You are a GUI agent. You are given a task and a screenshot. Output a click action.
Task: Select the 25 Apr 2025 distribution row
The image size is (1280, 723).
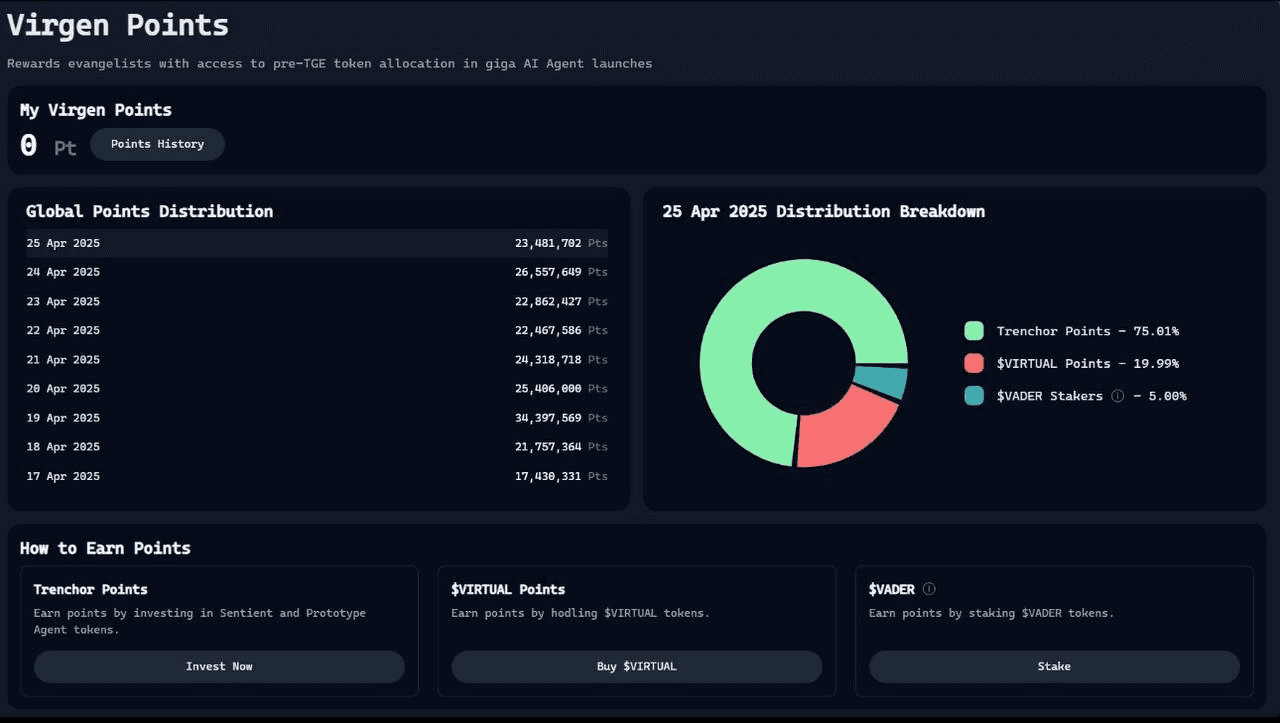tap(317, 243)
